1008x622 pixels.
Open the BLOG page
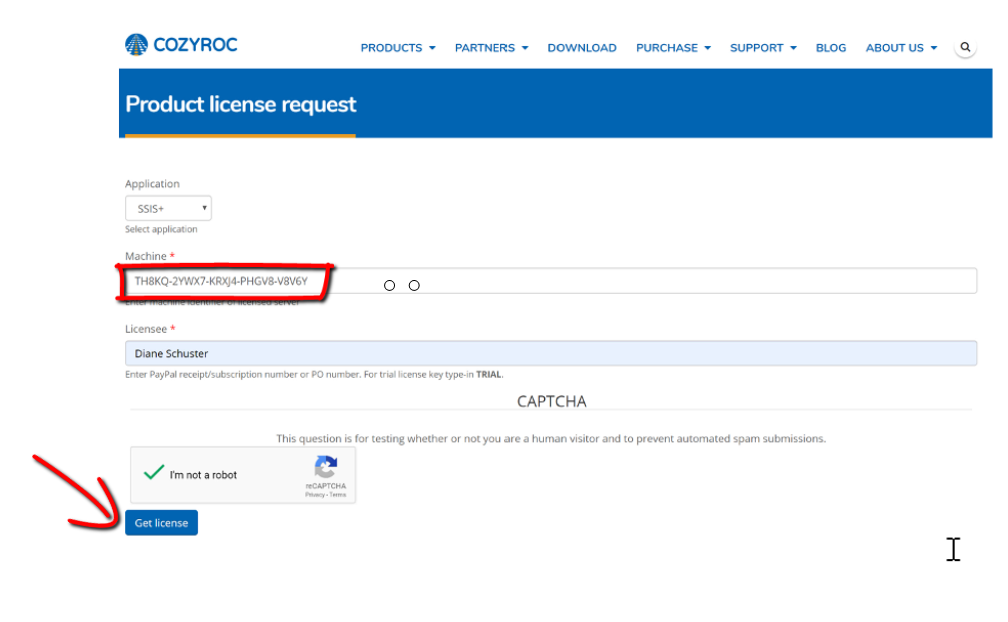click(x=831, y=48)
